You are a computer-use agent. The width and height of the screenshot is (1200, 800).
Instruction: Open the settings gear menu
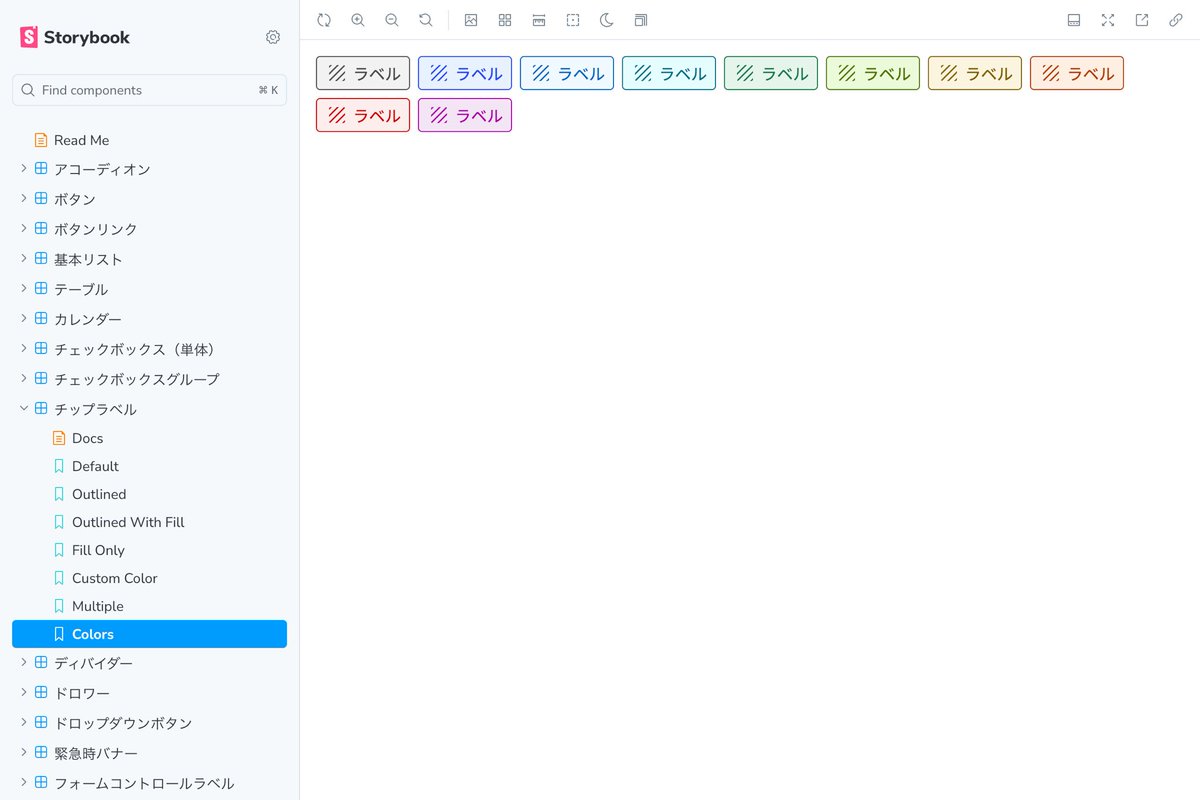point(273,37)
